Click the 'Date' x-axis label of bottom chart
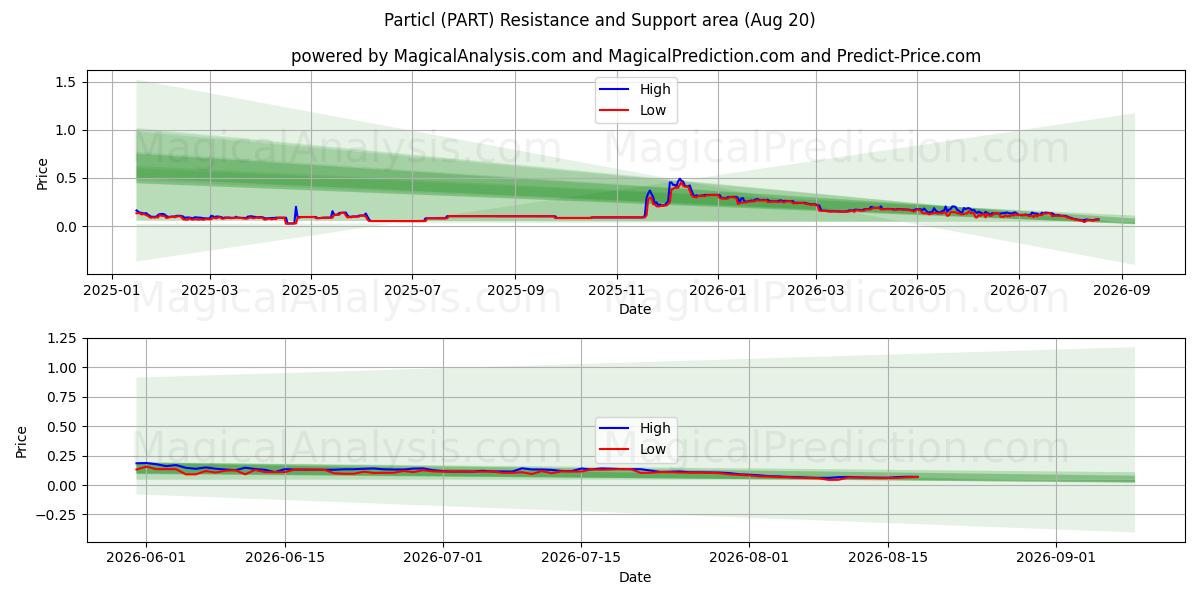The width and height of the screenshot is (1200, 600). 635,577
